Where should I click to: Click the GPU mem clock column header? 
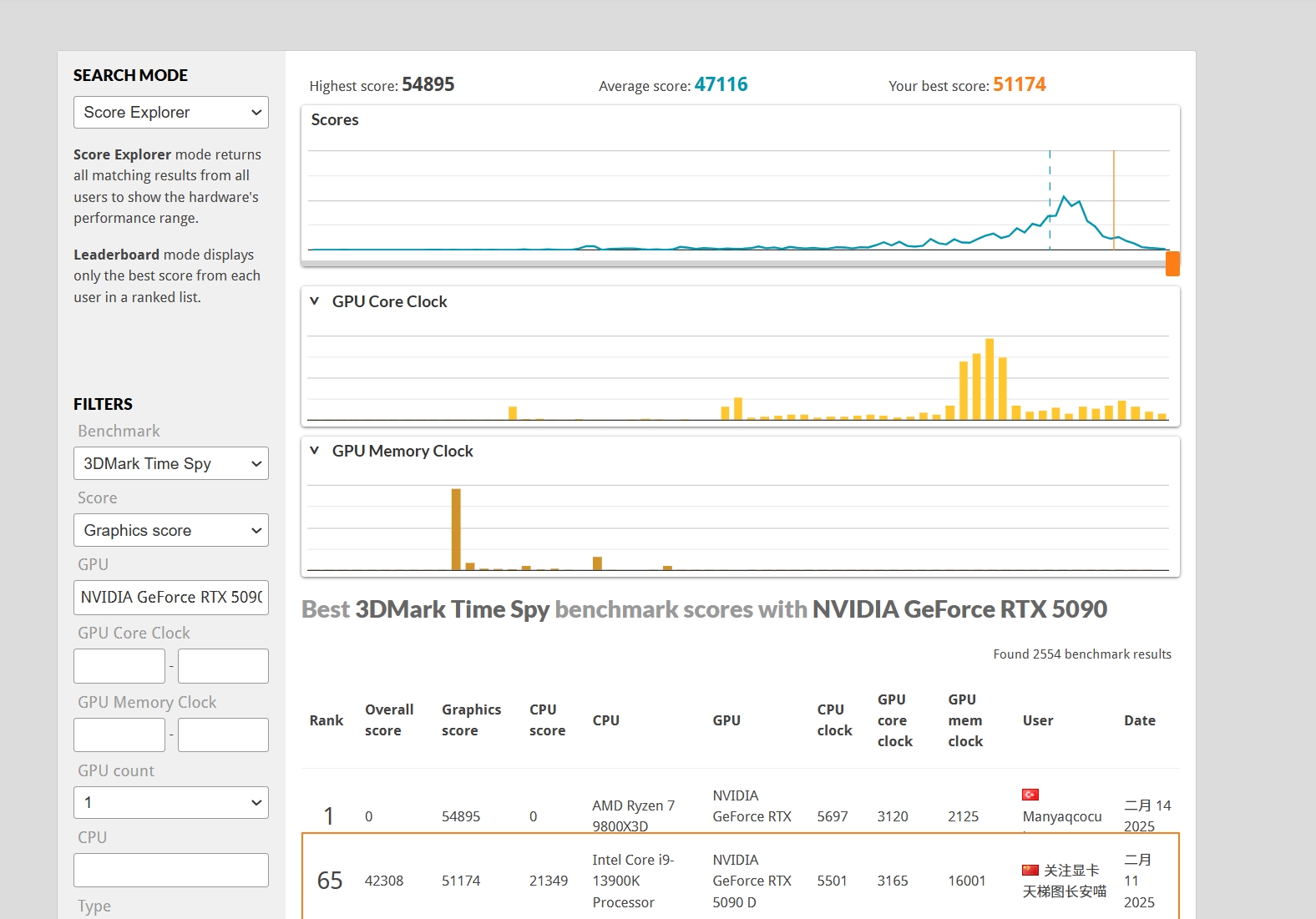[x=965, y=720]
